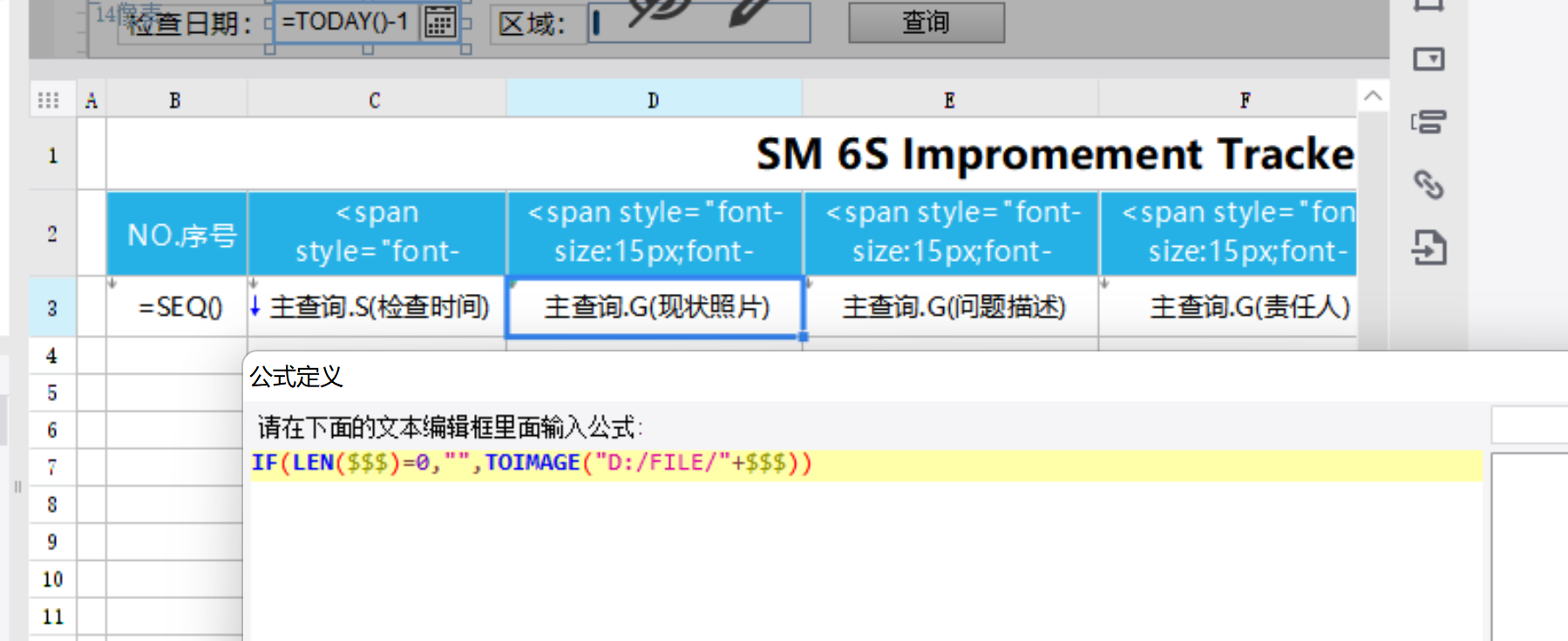Place cursor in the formula text editor

click(x=866, y=545)
